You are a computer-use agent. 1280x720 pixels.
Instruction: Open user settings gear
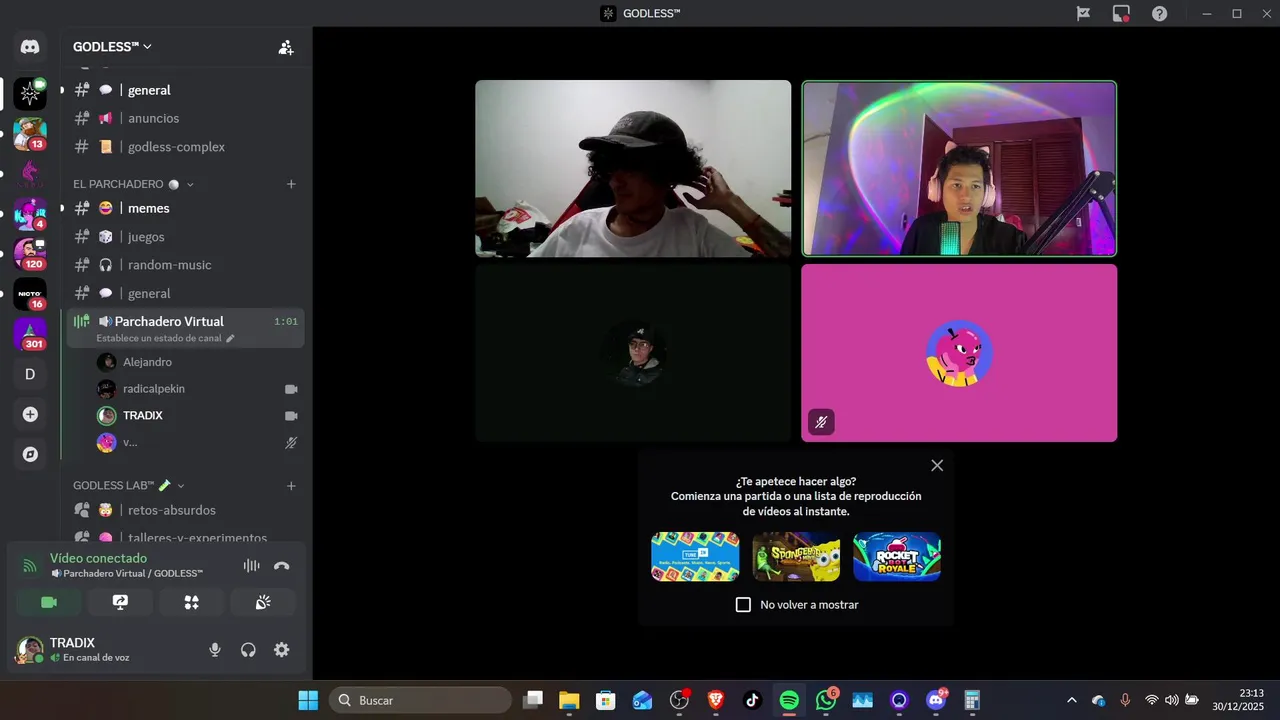pyautogui.click(x=282, y=650)
